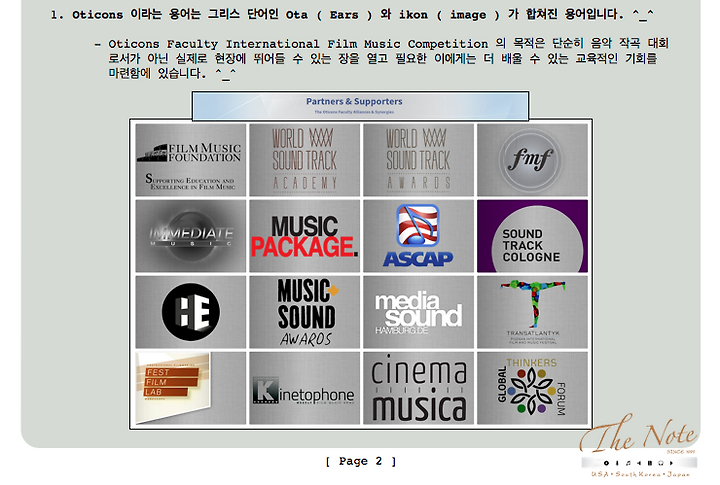Click the 'ikon ( image )' text
The width and height of the screenshot is (720, 485).
(x=449, y=15)
